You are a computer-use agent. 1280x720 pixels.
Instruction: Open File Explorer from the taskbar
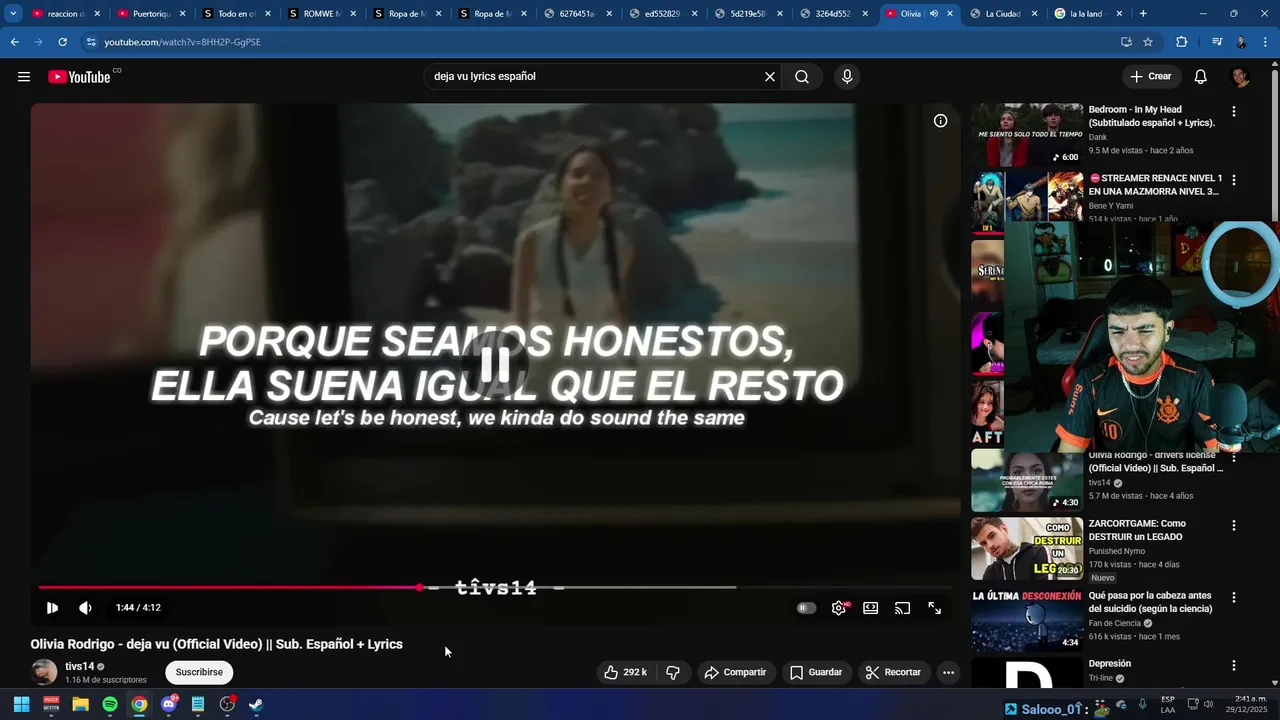click(80, 705)
